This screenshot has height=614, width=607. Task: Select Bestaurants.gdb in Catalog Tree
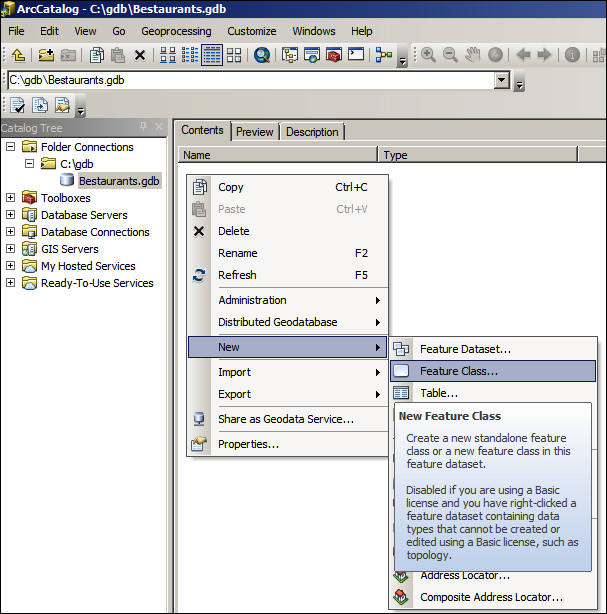pyautogui.click(x=119, y=181)
